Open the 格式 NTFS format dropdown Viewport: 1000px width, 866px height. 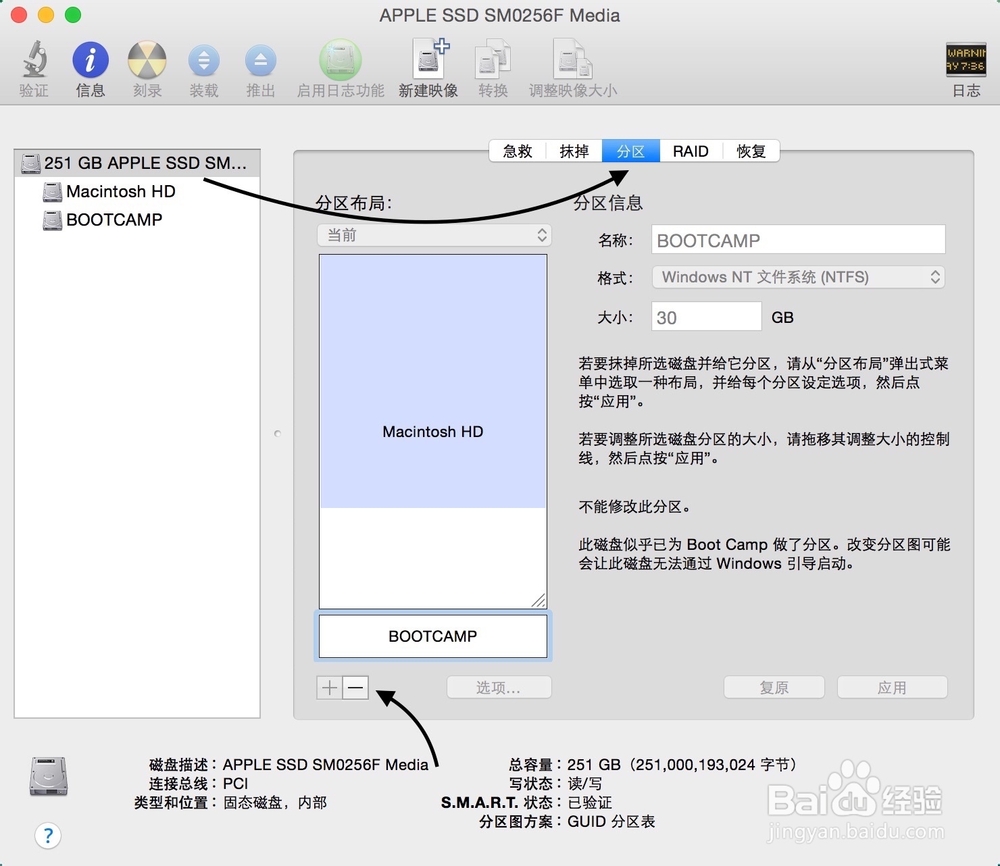[797, 277]
